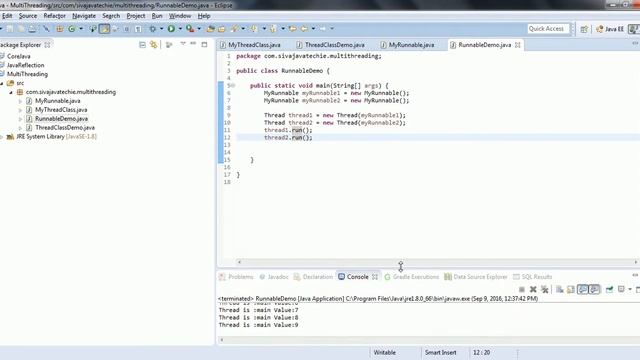
Task: Open the Problems view tab
Action: point(236,277)
